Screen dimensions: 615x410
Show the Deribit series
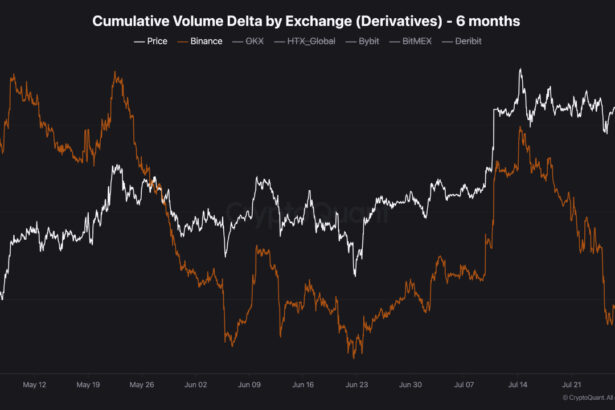coord(472,41)
